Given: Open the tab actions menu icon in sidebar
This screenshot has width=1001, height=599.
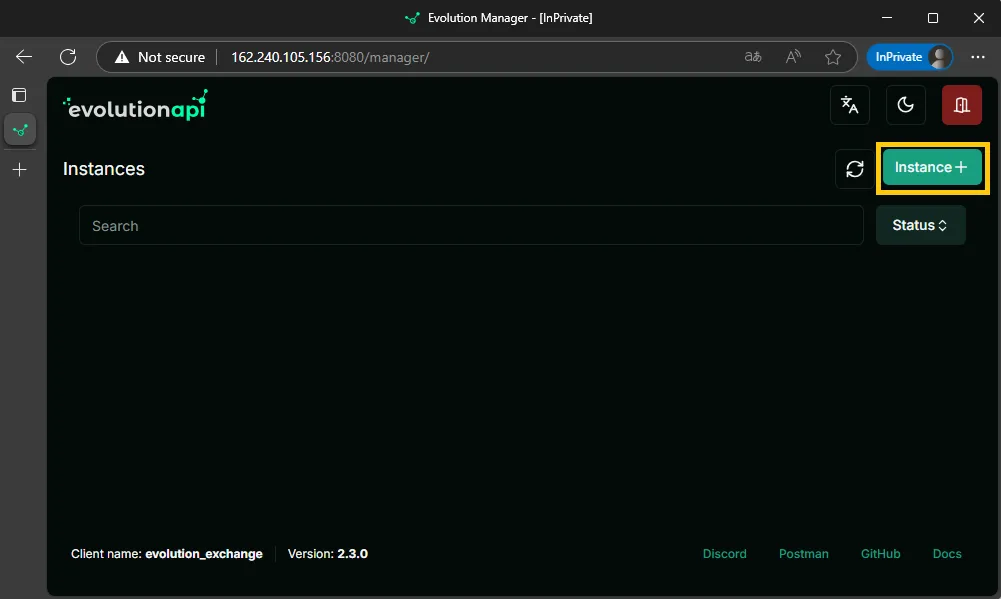Looking at the screenshot, I should [x=19, y=95].
